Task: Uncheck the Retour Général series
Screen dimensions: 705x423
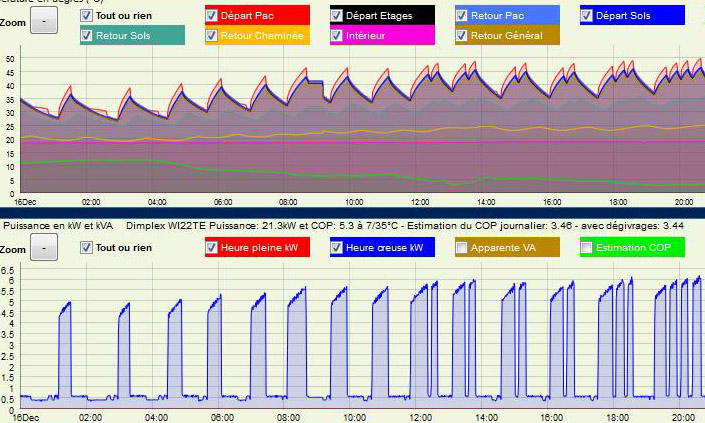Action: pos(461,36)
